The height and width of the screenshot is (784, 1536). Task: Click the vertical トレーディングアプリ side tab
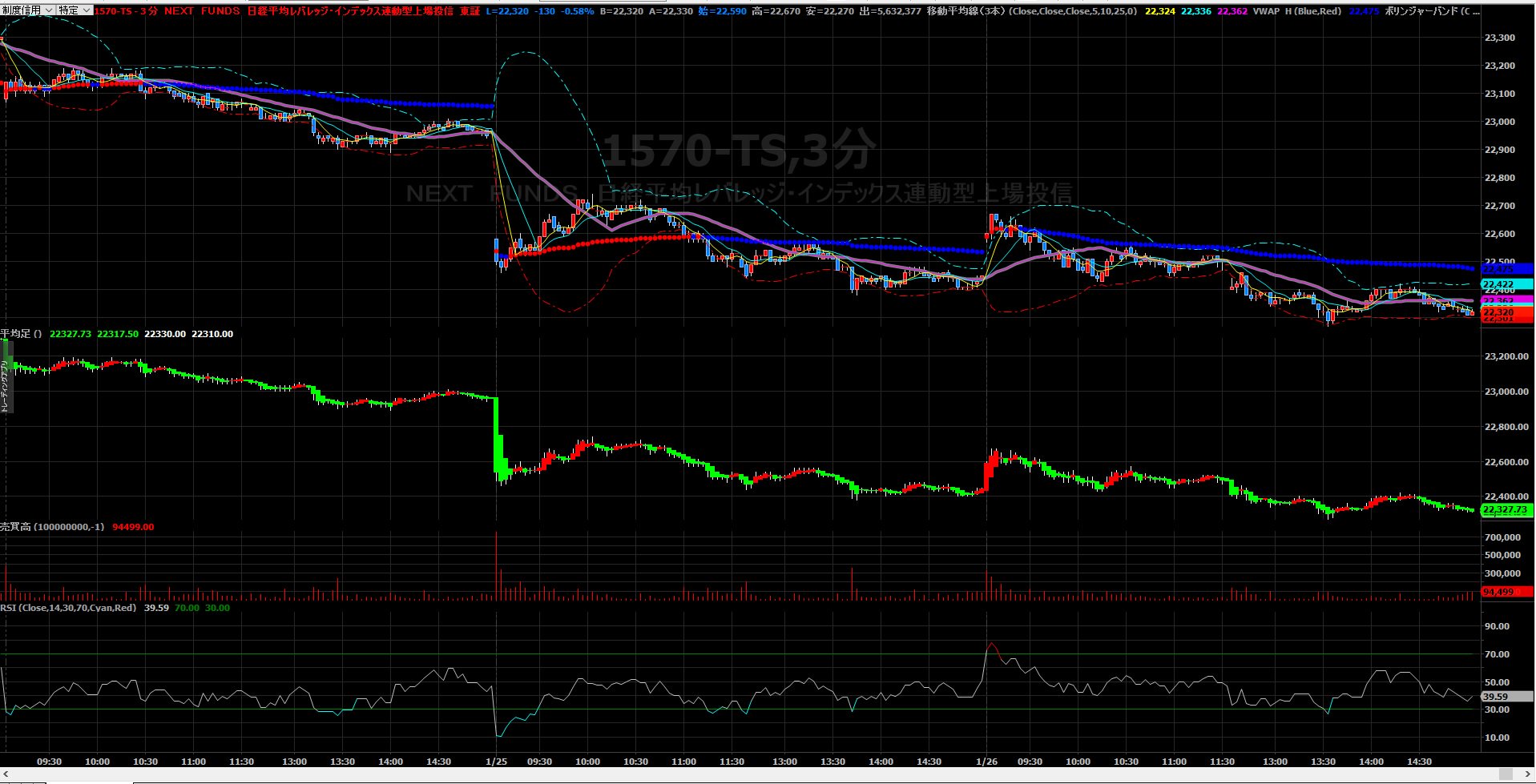click(x=5, y=376)
